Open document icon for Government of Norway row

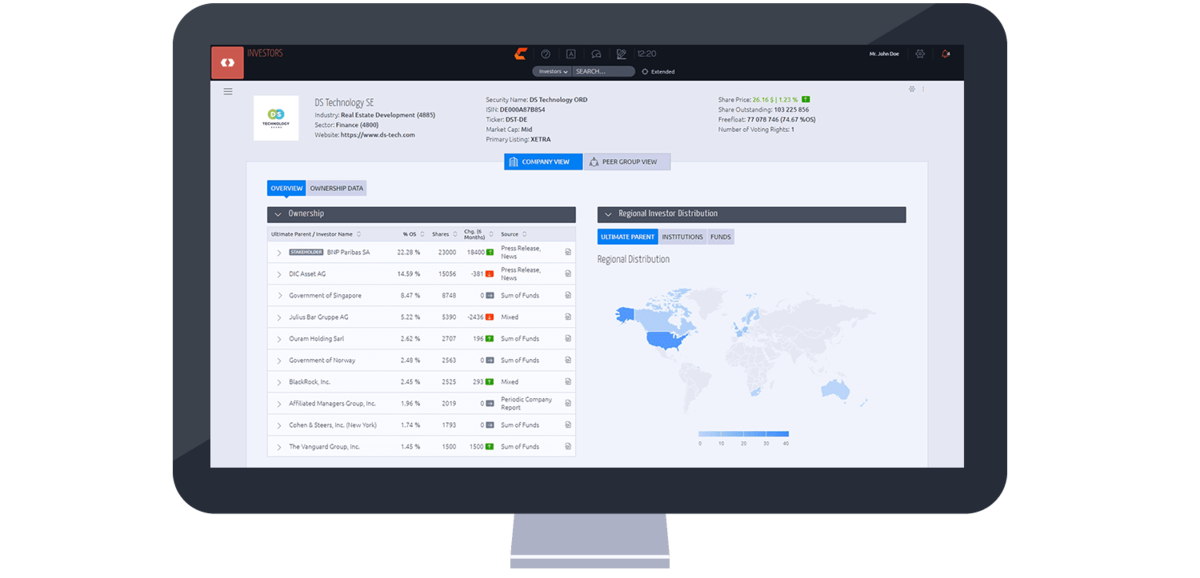coord(568,360)
